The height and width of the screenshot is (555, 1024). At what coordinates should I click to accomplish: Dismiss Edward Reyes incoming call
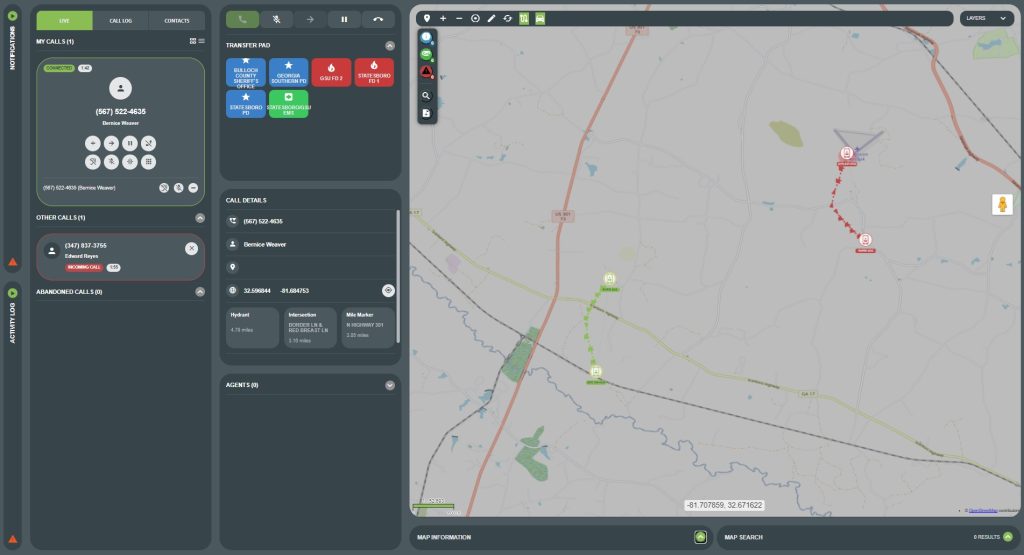(191, 248)
